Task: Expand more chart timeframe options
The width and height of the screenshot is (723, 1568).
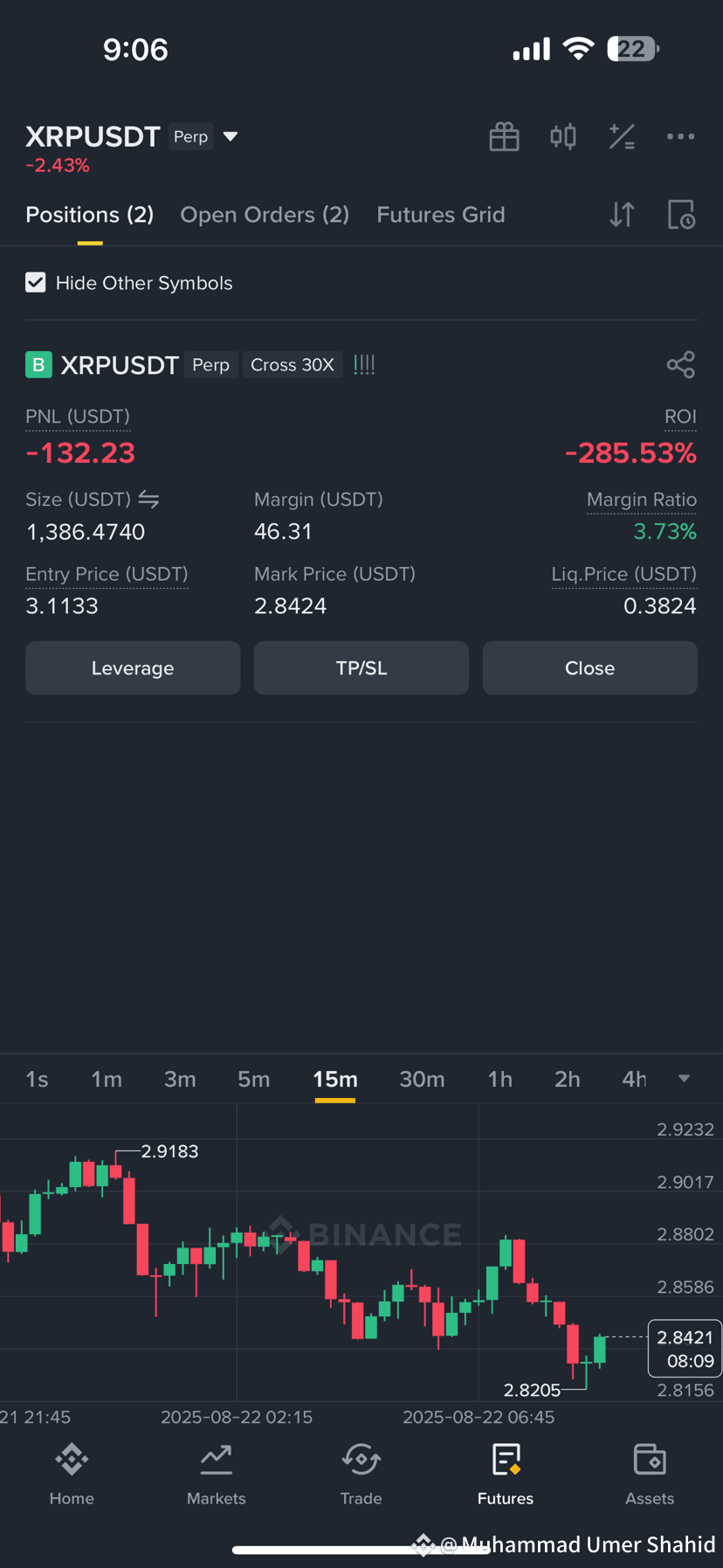Action: pyautogui.click(x=685, y=1079)
